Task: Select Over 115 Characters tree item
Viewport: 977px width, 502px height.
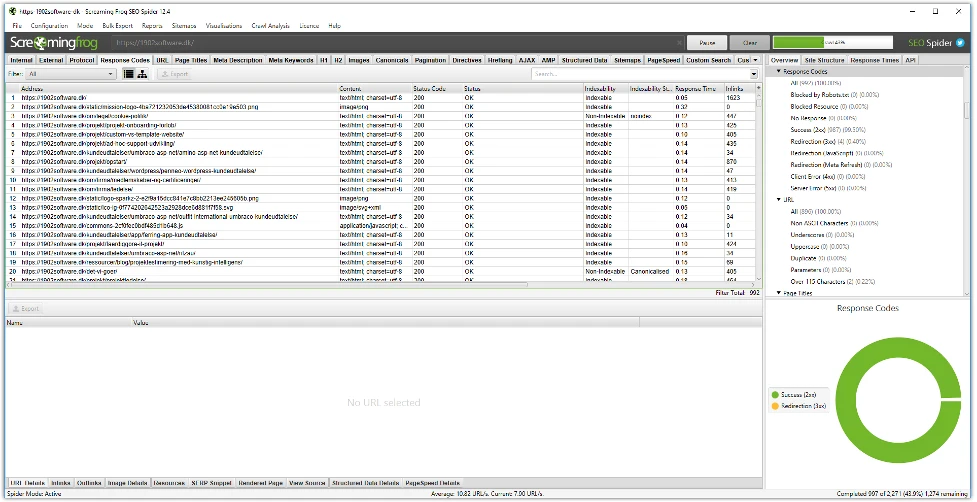Action: pyautogui.click(x=832, y=282)
